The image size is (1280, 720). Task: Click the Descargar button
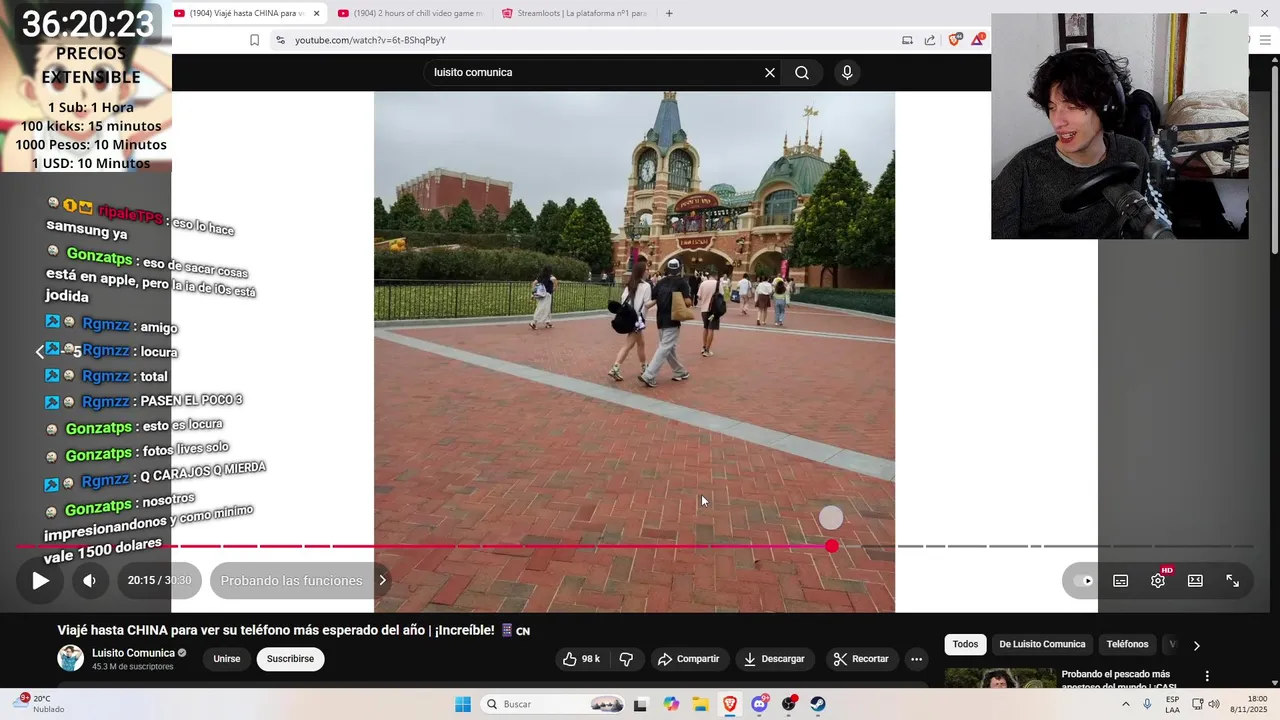pyautogui.click(x=774, y=659)
